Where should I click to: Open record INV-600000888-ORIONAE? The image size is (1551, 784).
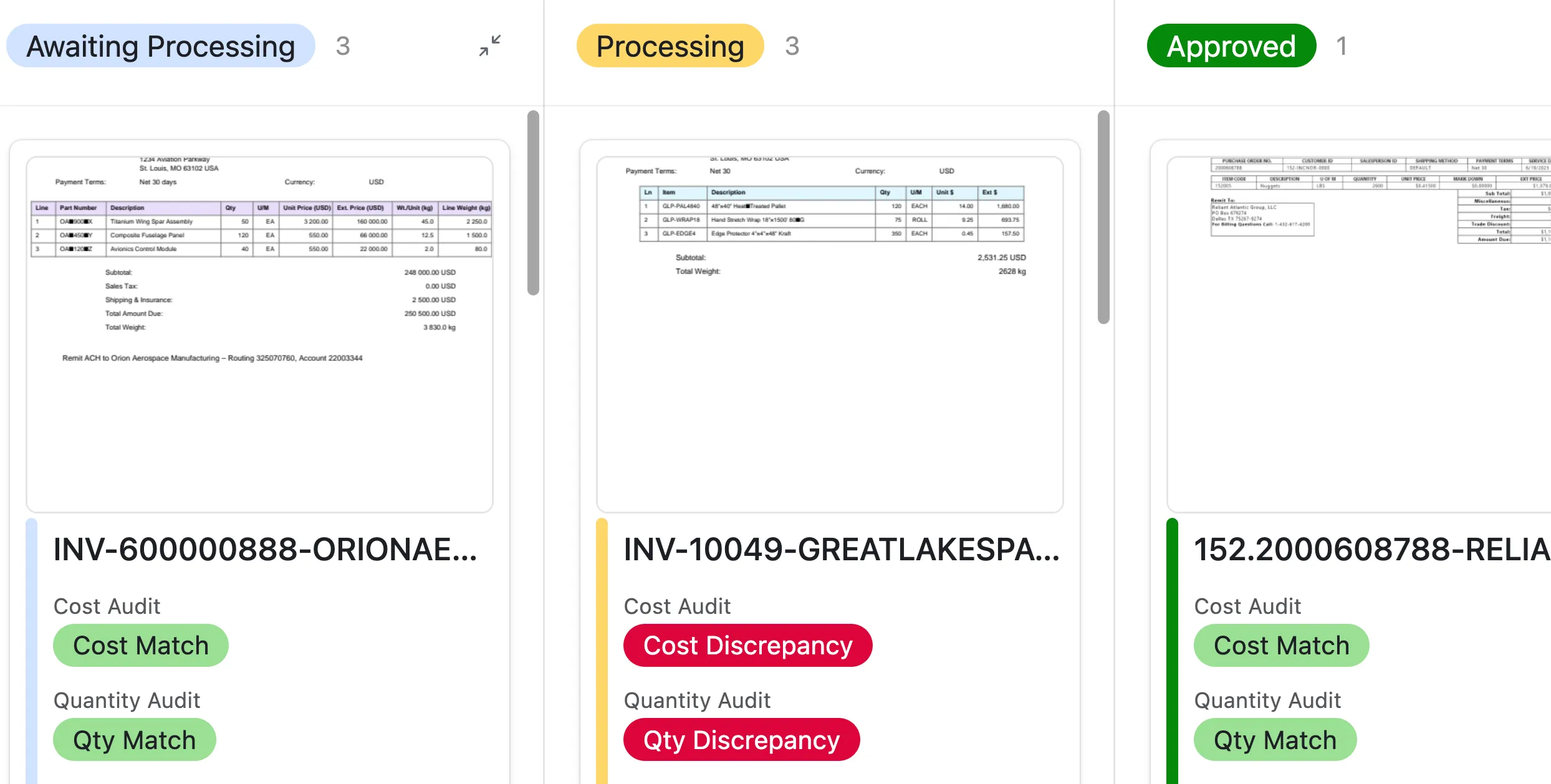[265, 550]
